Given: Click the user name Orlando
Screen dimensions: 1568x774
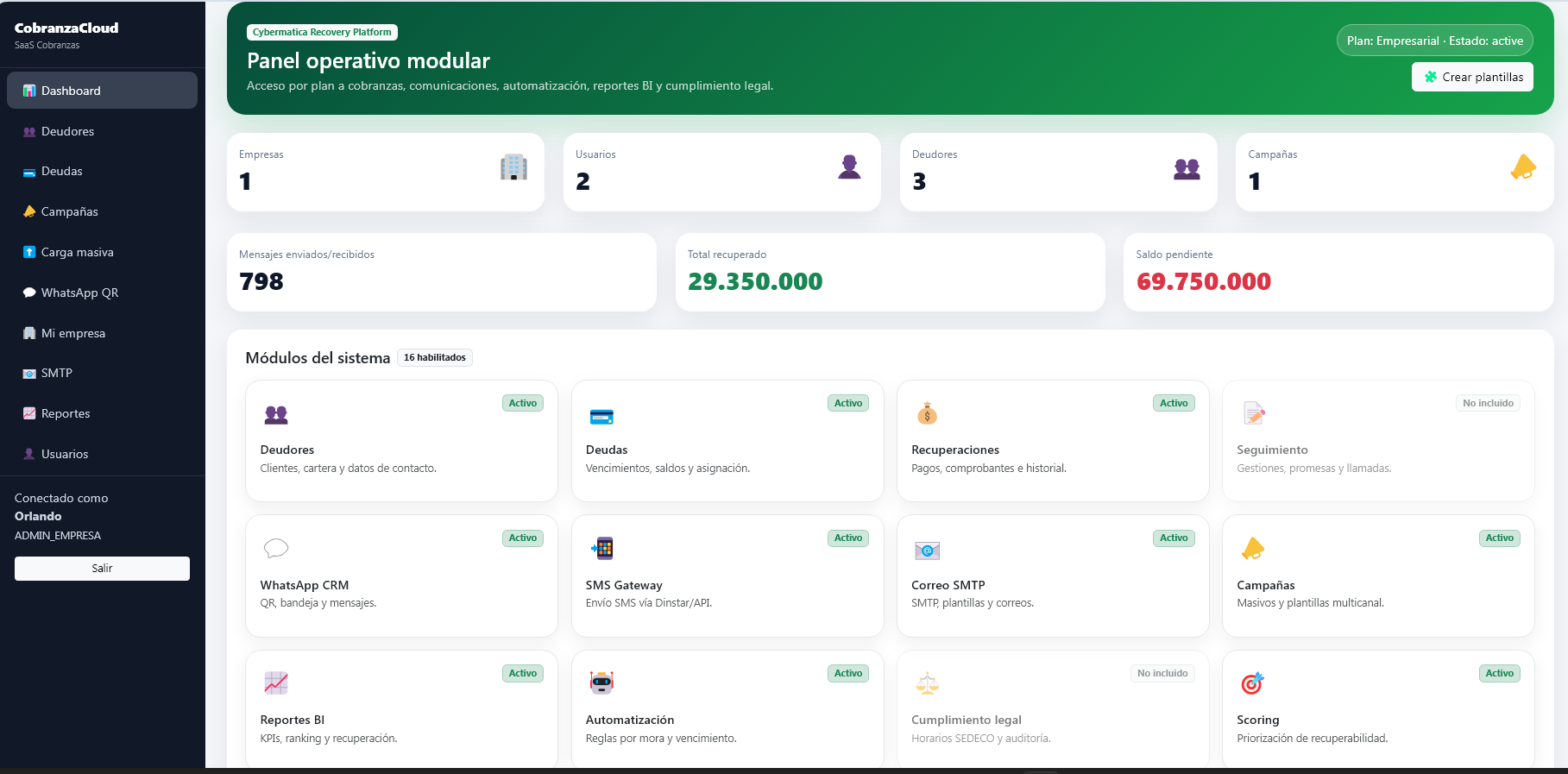Looking at the screenshot, I should [x=38, y=516].
